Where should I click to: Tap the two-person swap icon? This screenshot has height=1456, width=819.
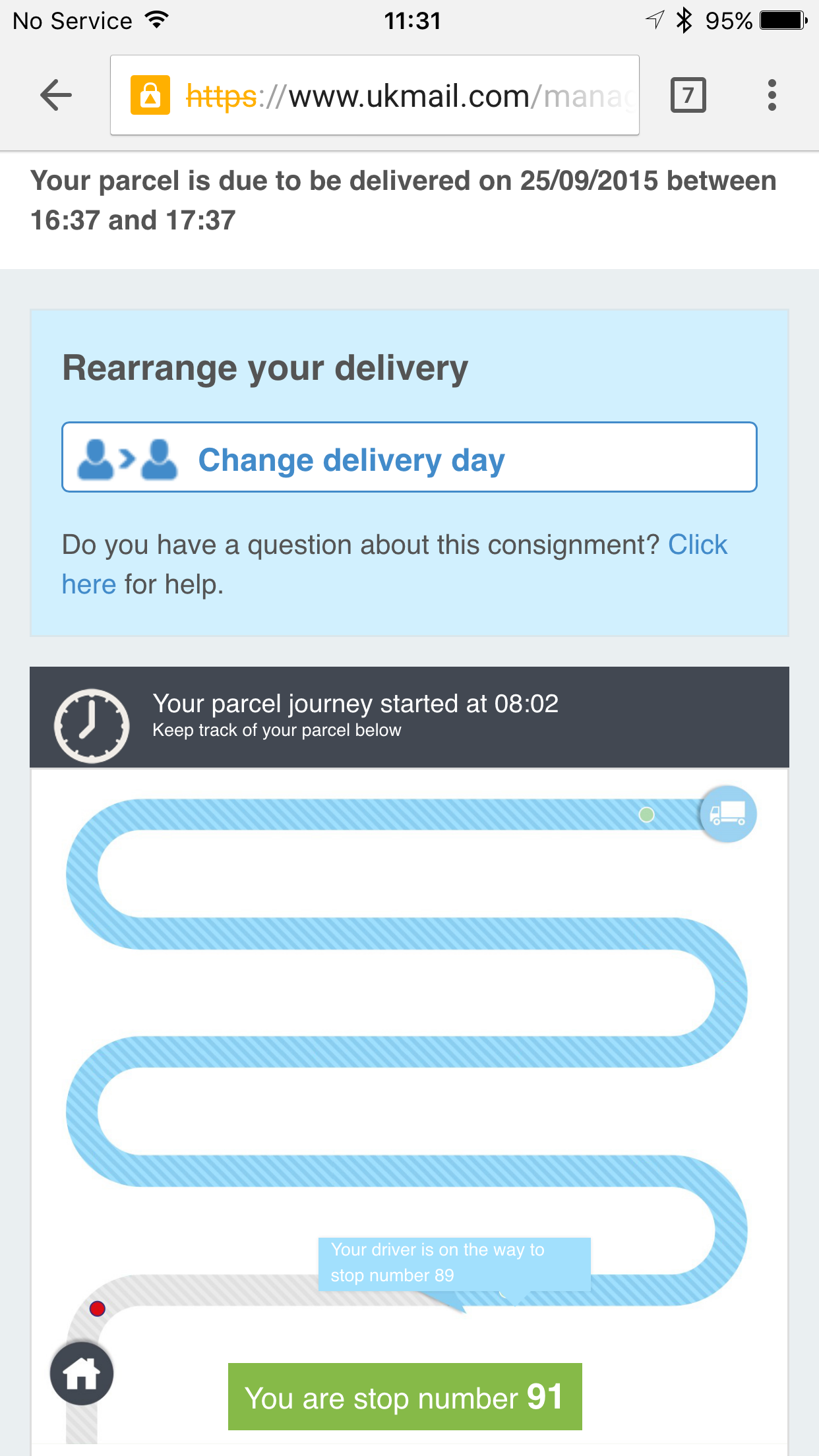[127, 459]
